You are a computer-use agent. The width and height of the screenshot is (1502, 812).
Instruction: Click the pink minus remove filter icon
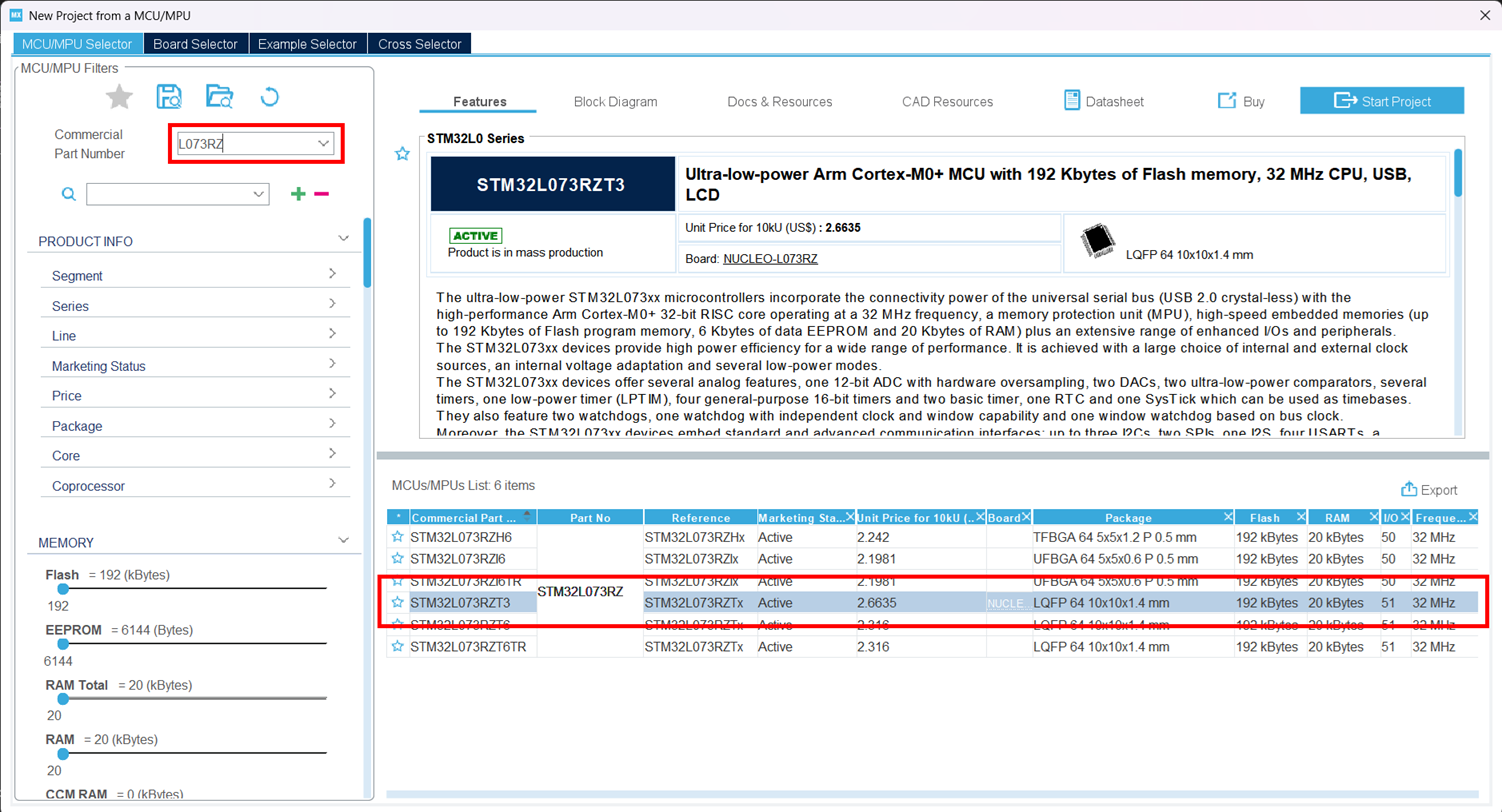pos(321,194)
